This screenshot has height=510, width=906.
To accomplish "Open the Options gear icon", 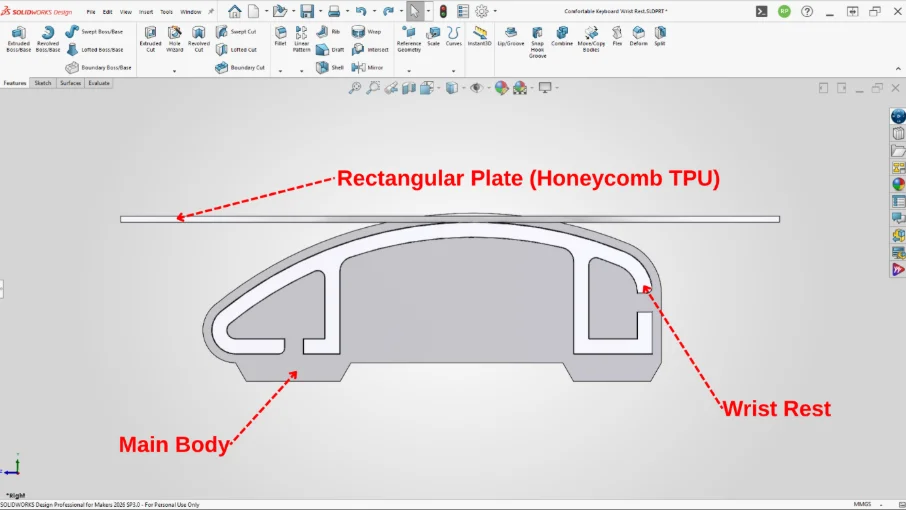I will (x=481, y=11).
